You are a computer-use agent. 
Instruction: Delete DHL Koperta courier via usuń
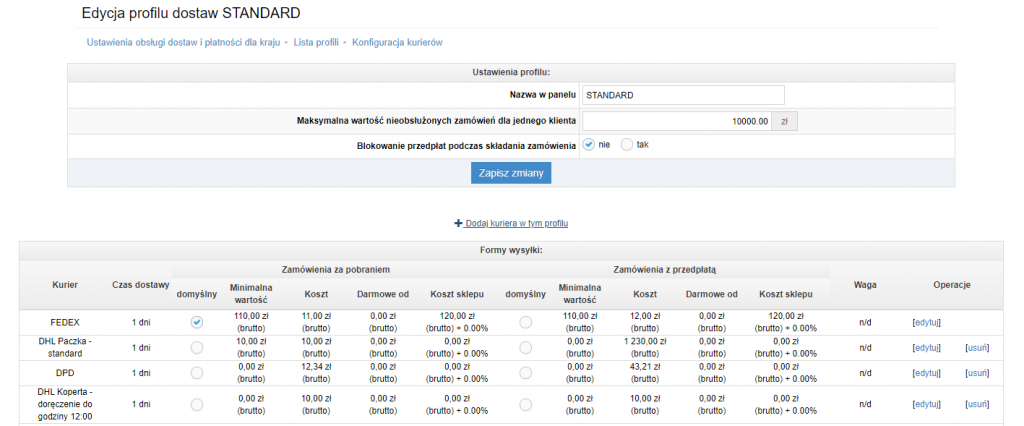[976, 404]
